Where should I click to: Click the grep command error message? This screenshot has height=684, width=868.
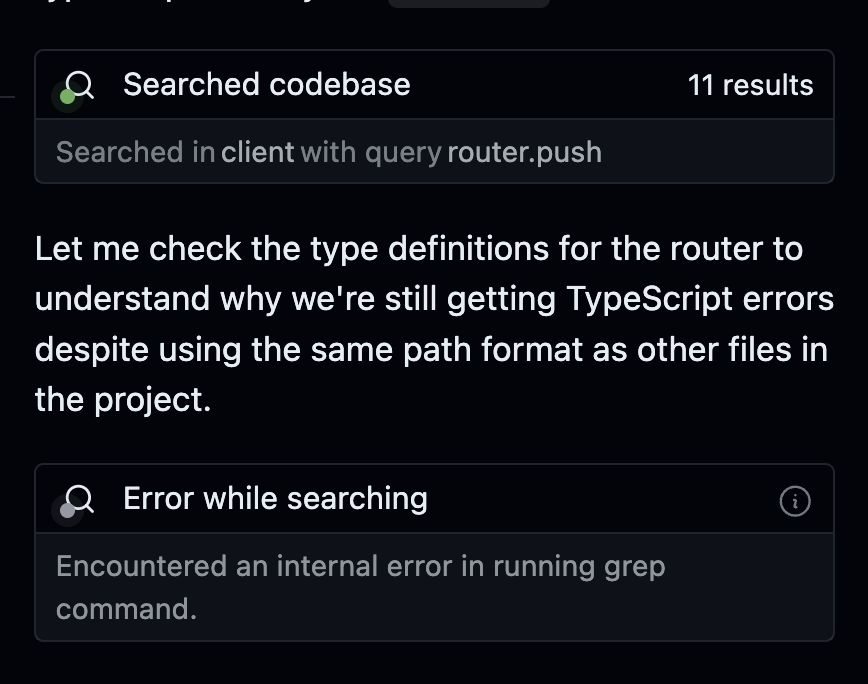coord(360,587)
